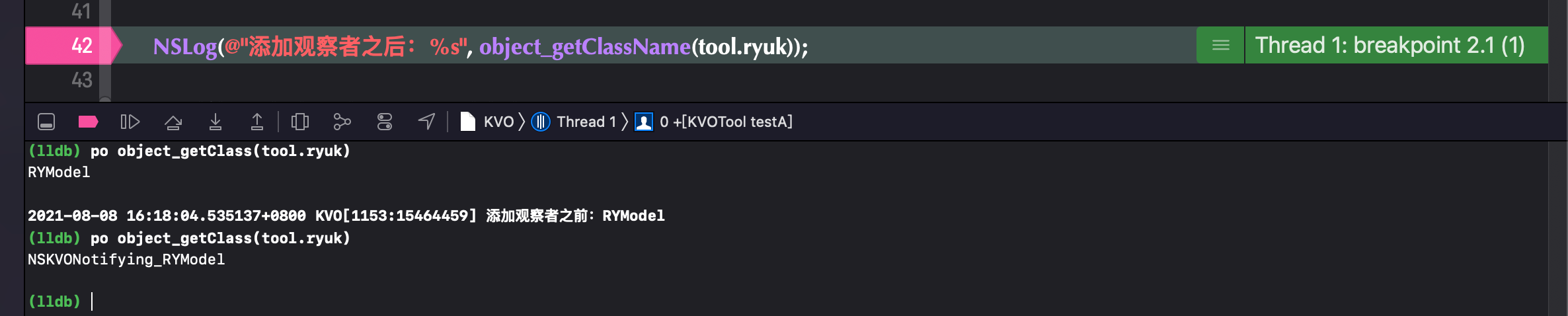Image resolution: width=1568 pixels, height=316 pixels.
Task: Open stack frame 0 +[KVOTool testA]
Action: 714,122
